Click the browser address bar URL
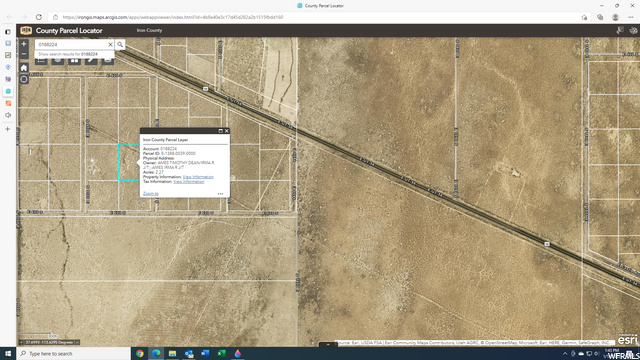Screen dimensions: 640x360 (x=173, y=17)
